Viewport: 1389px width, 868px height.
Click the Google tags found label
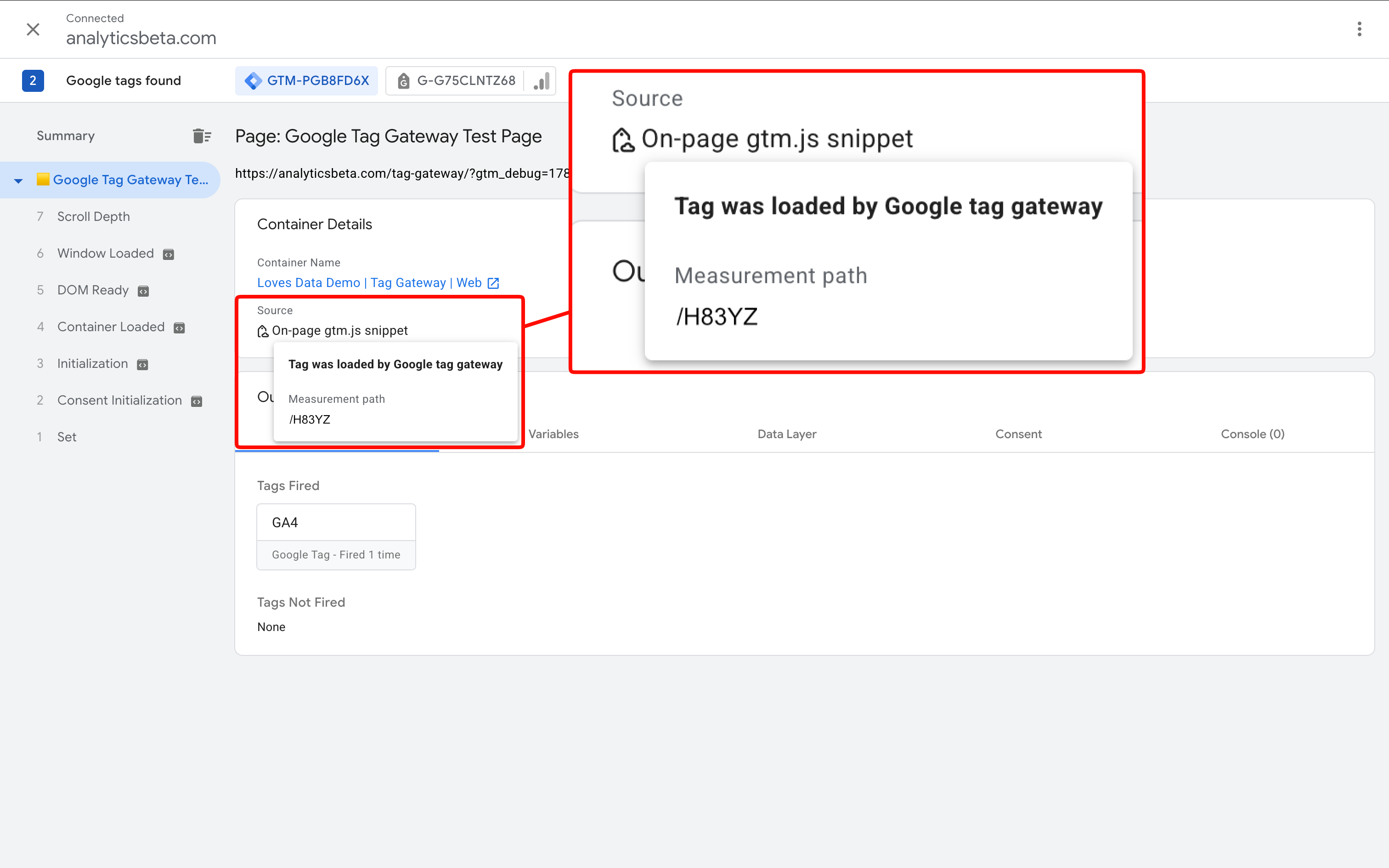(124, 81)
